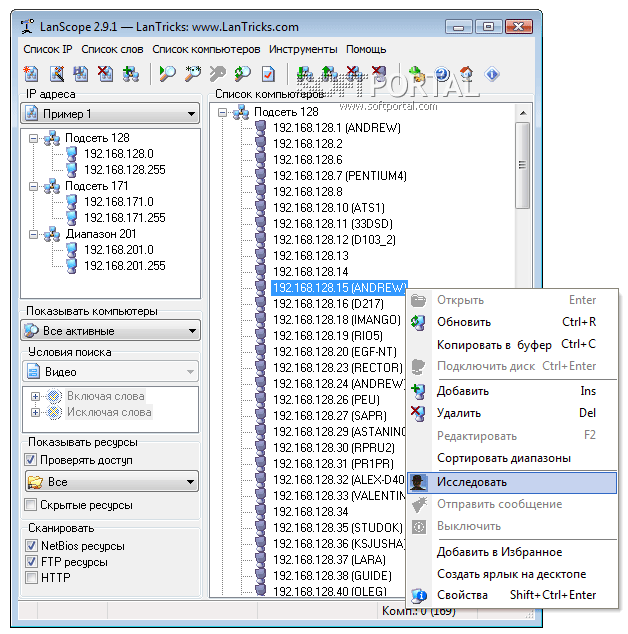
Task: Open the Помощь menu
Action: [366, 49]
